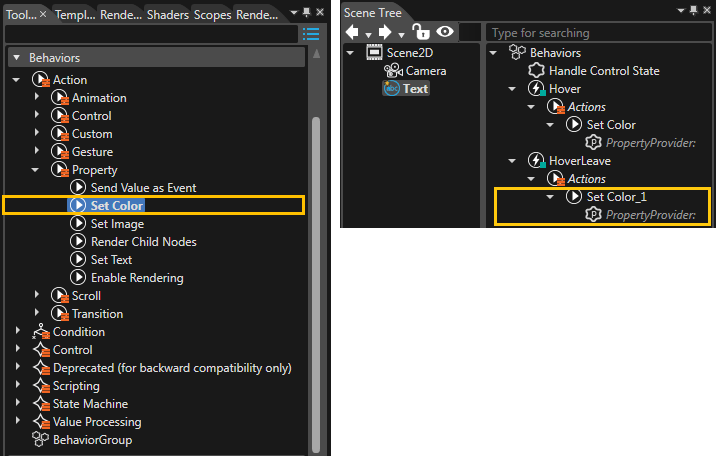
Task: Select Set Color_1 under HoverLeave
Action: tap(616, 197)
